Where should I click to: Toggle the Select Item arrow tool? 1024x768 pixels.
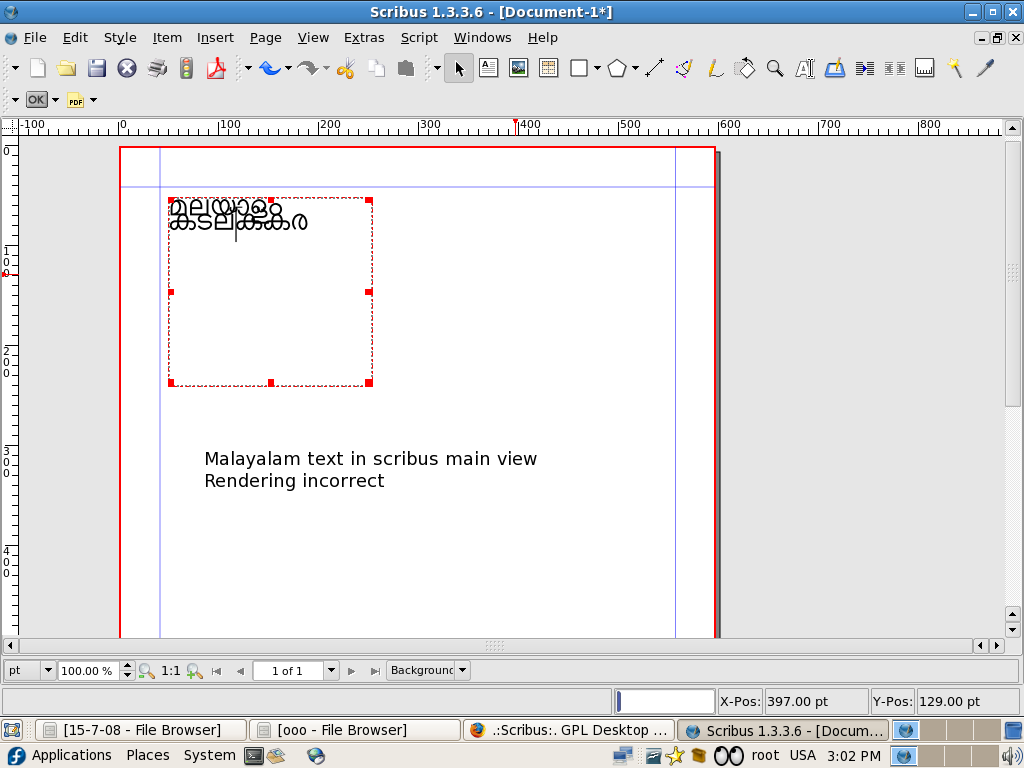pos(459,68)
